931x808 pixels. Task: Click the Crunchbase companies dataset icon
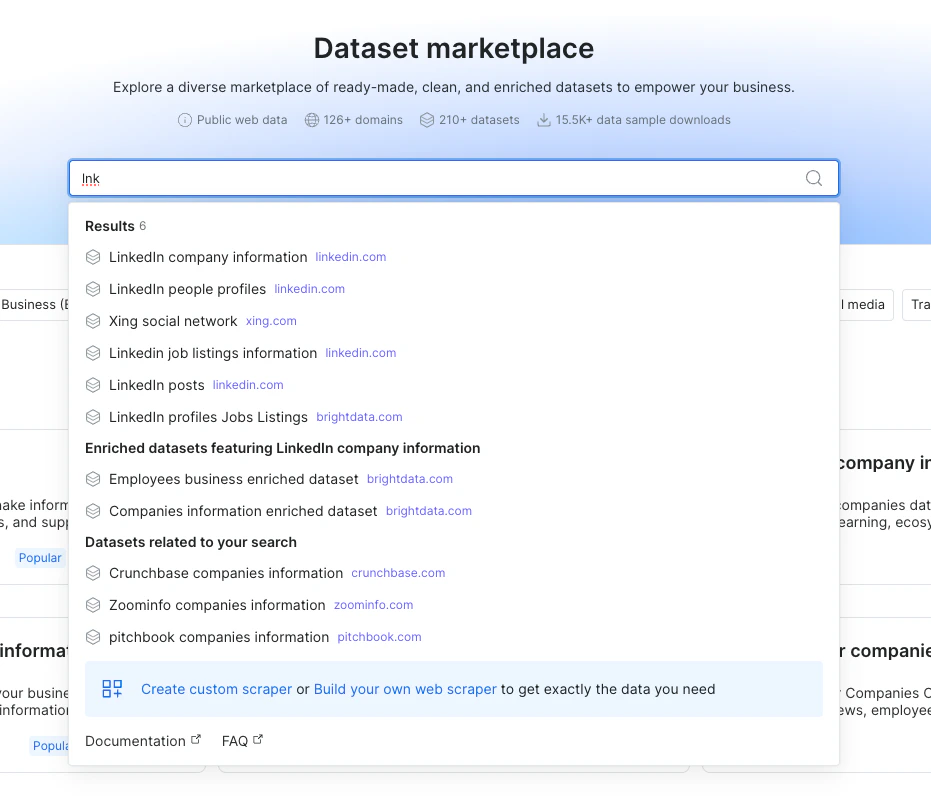93,573
